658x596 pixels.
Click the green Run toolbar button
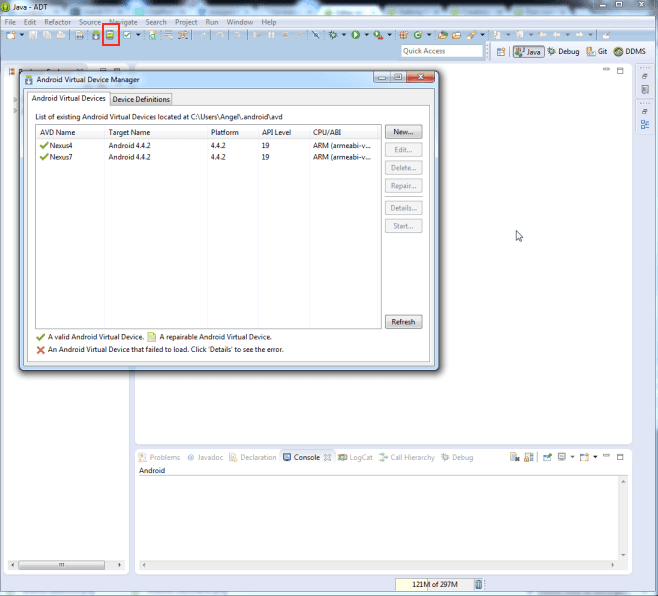point(355,35)
